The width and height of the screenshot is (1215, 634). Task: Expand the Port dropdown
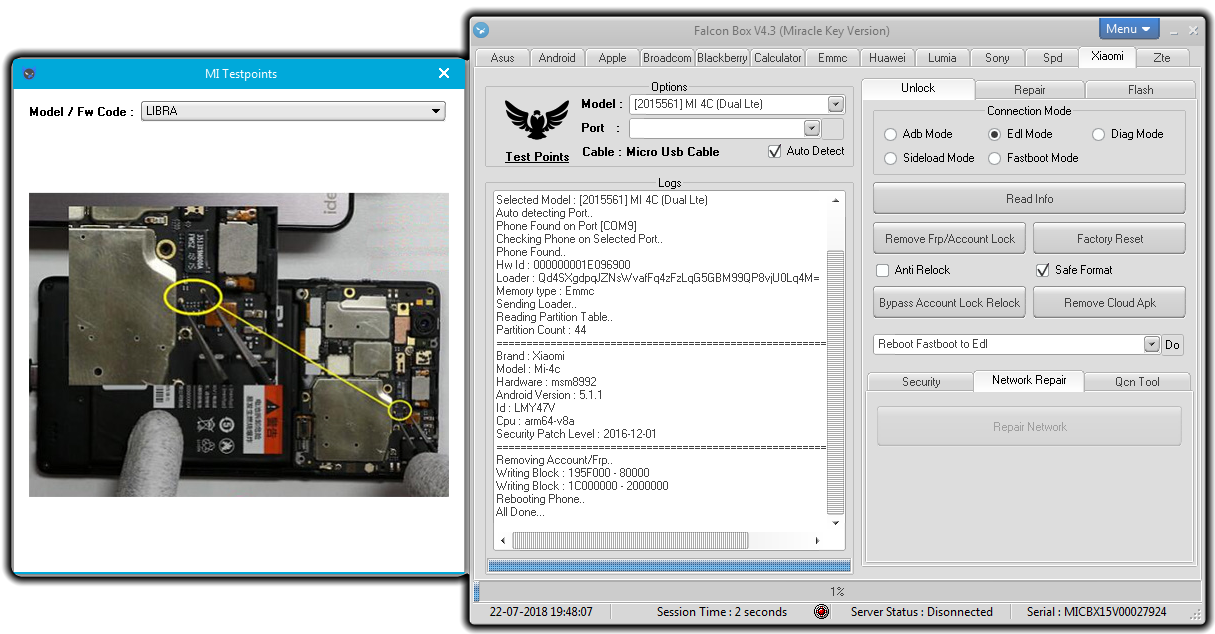(812, 128)
